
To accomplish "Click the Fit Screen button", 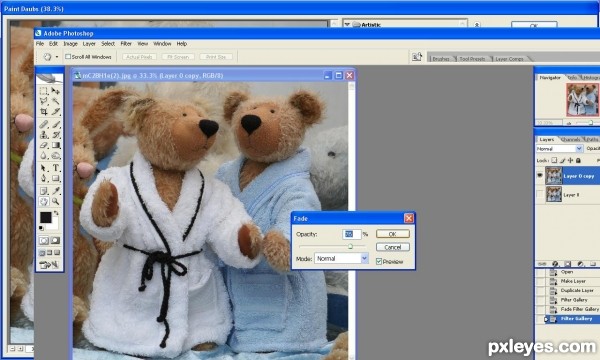I will [x=178, y=57].
